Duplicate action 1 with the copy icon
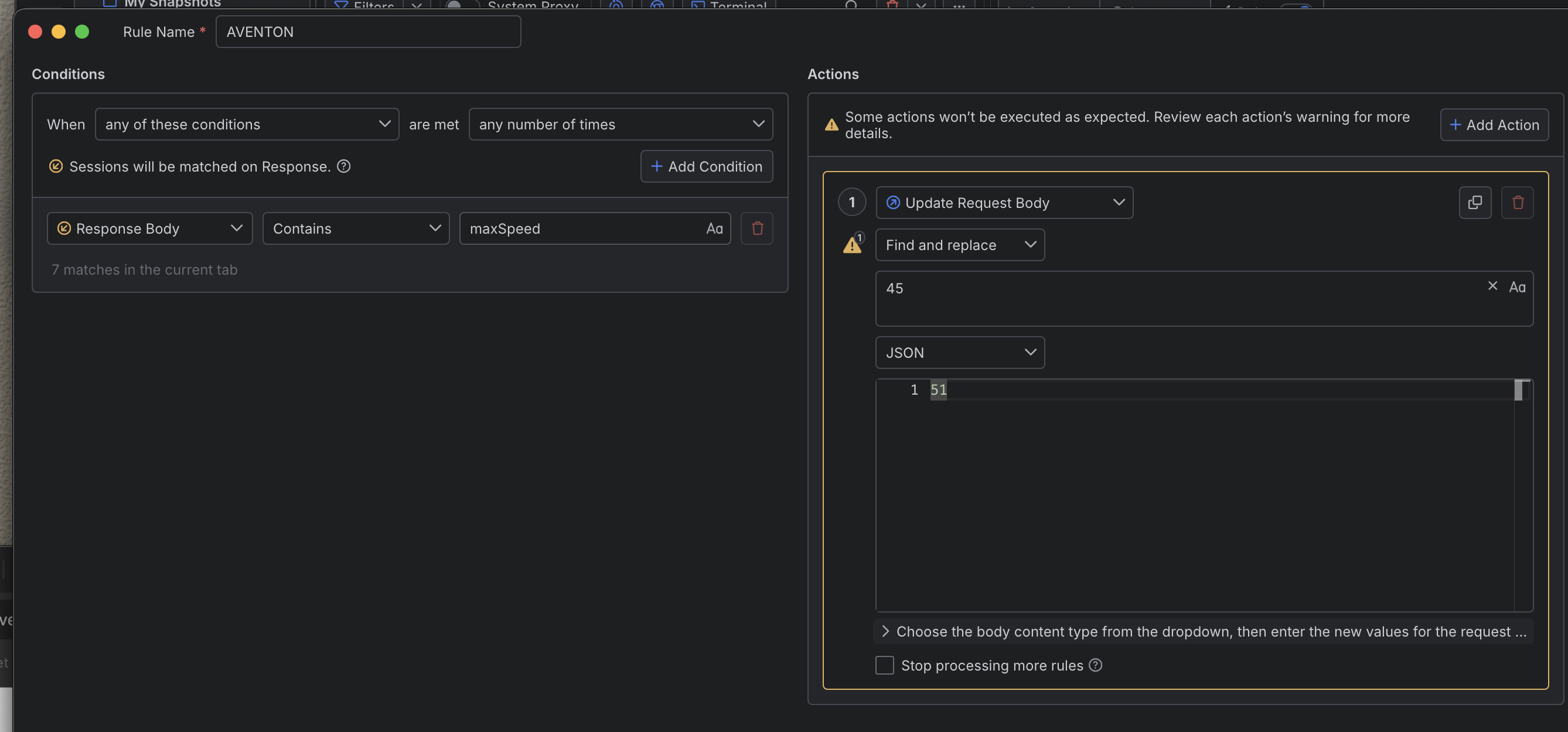Image resolution: width=1568 pixels, height=732 pixels. [1474, 203]
